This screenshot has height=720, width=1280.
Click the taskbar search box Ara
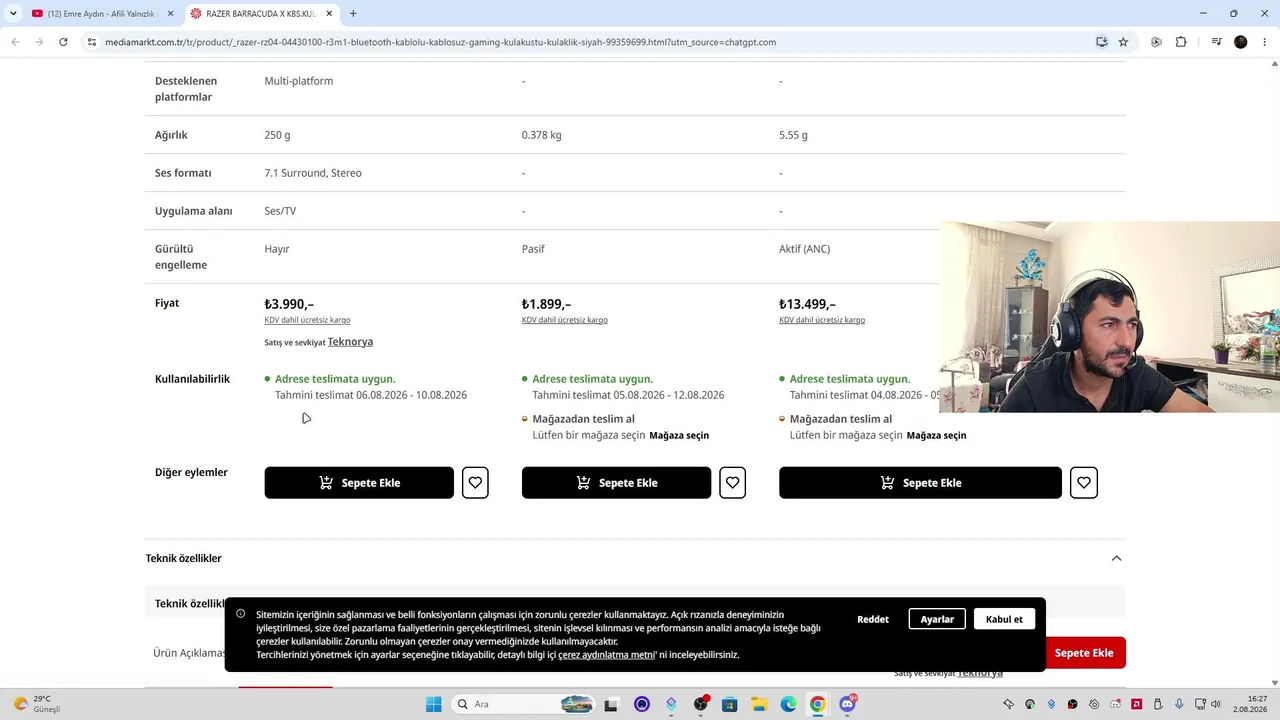click(x=523, y=704)
